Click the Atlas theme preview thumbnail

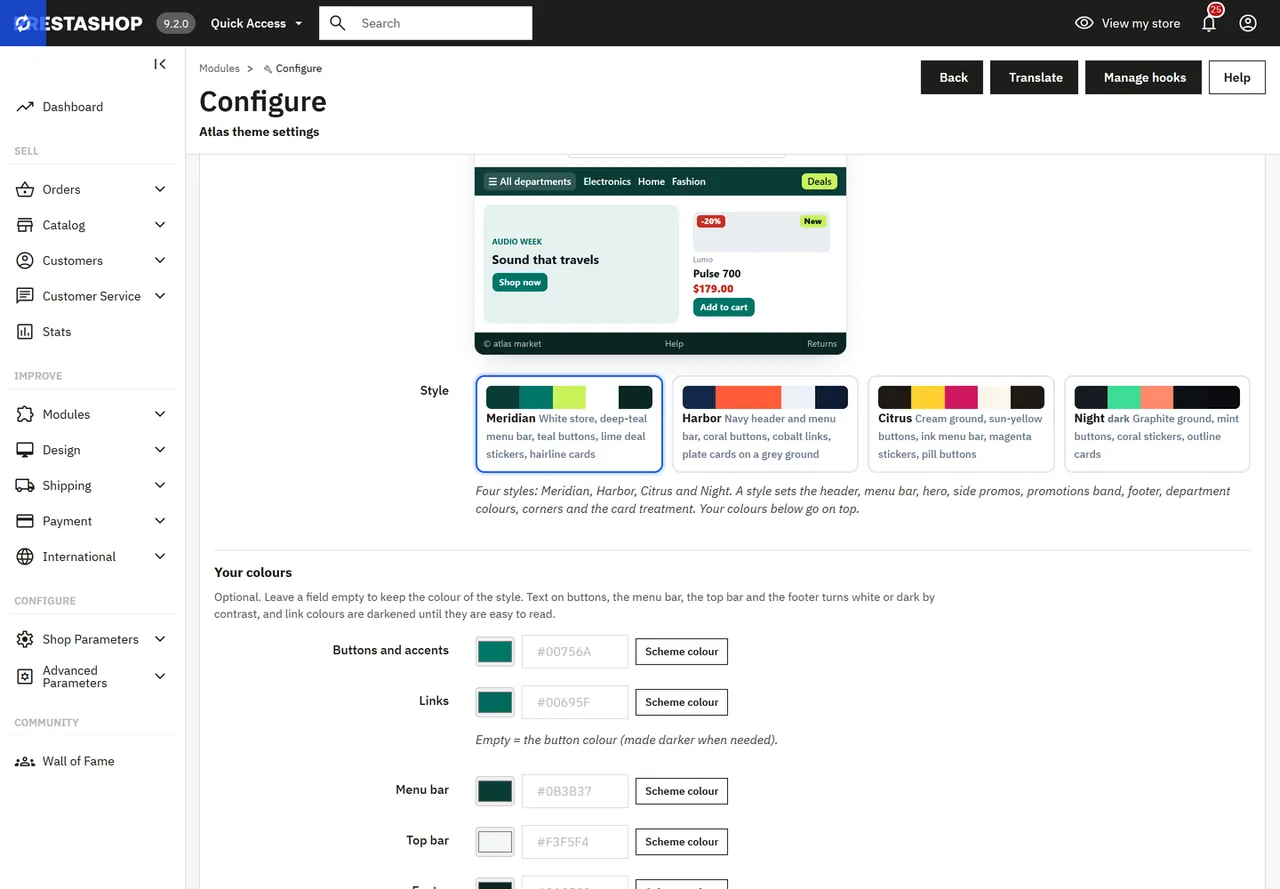click(x=660, y=255)
